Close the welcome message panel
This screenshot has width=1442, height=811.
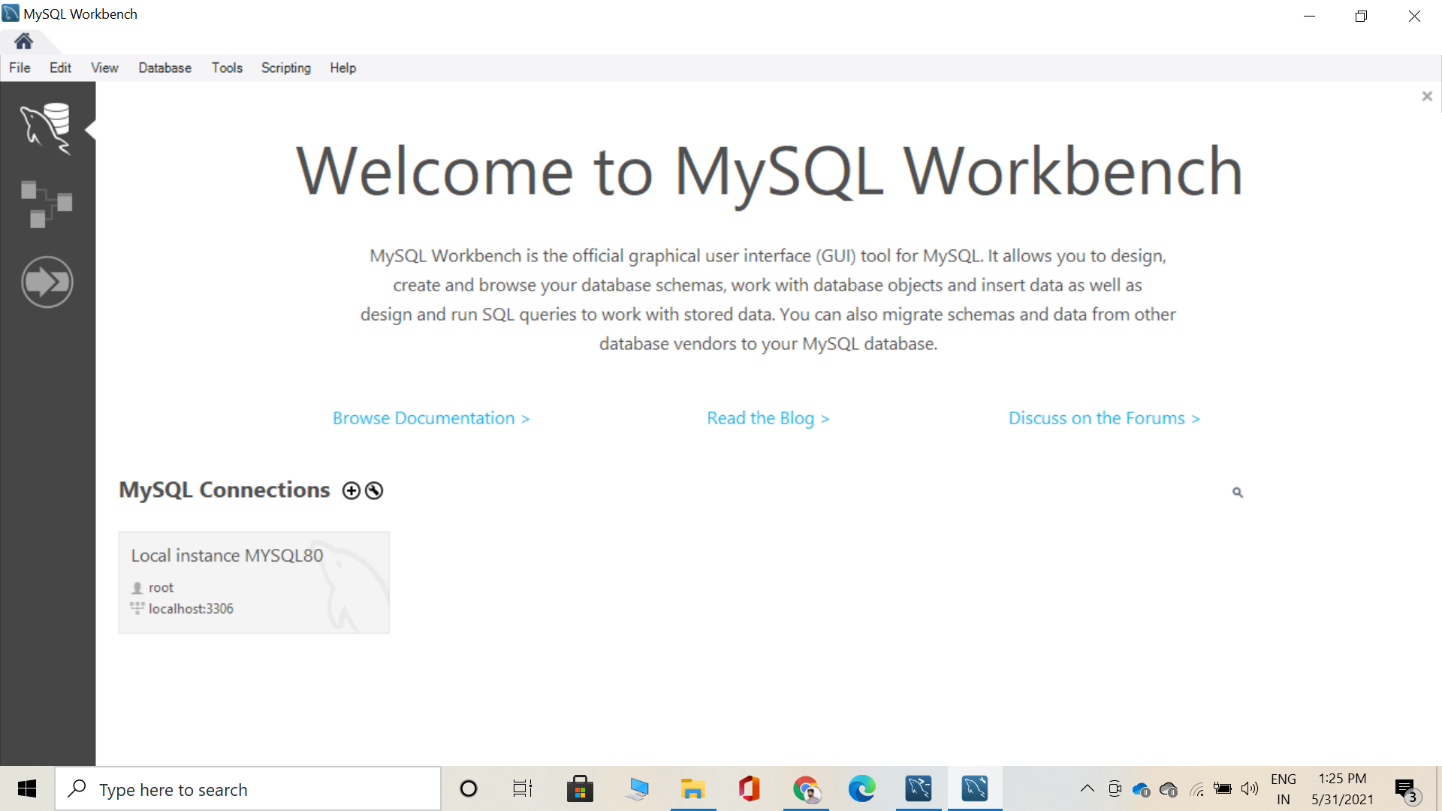pos(1427,97)
